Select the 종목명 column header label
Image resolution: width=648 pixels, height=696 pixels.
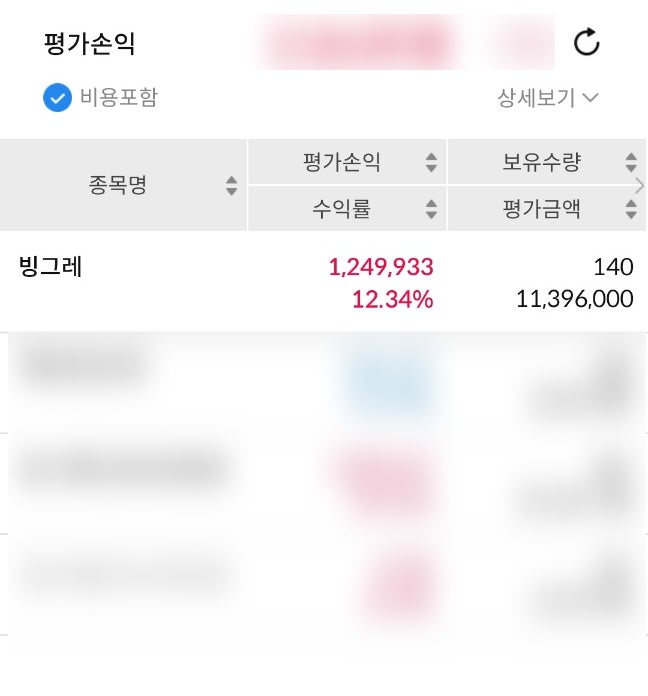pyautogui.click(x=118, y=185)
